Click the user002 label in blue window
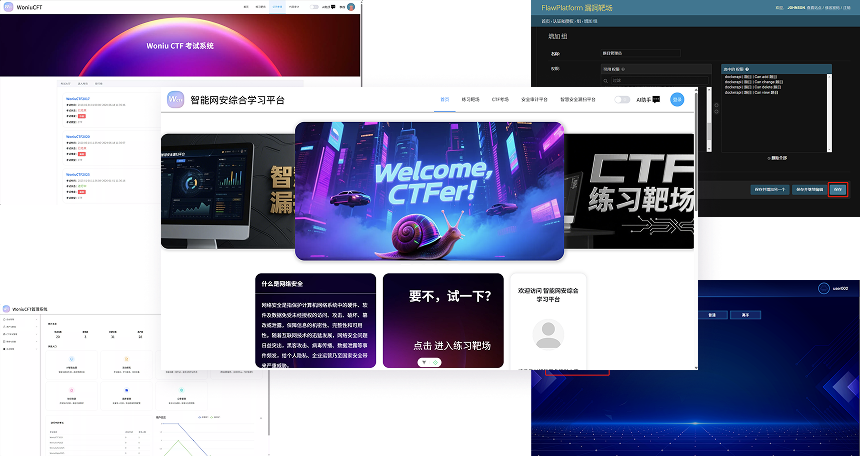The height and width of the screenshot is (456, 860). tap(840, 288)
